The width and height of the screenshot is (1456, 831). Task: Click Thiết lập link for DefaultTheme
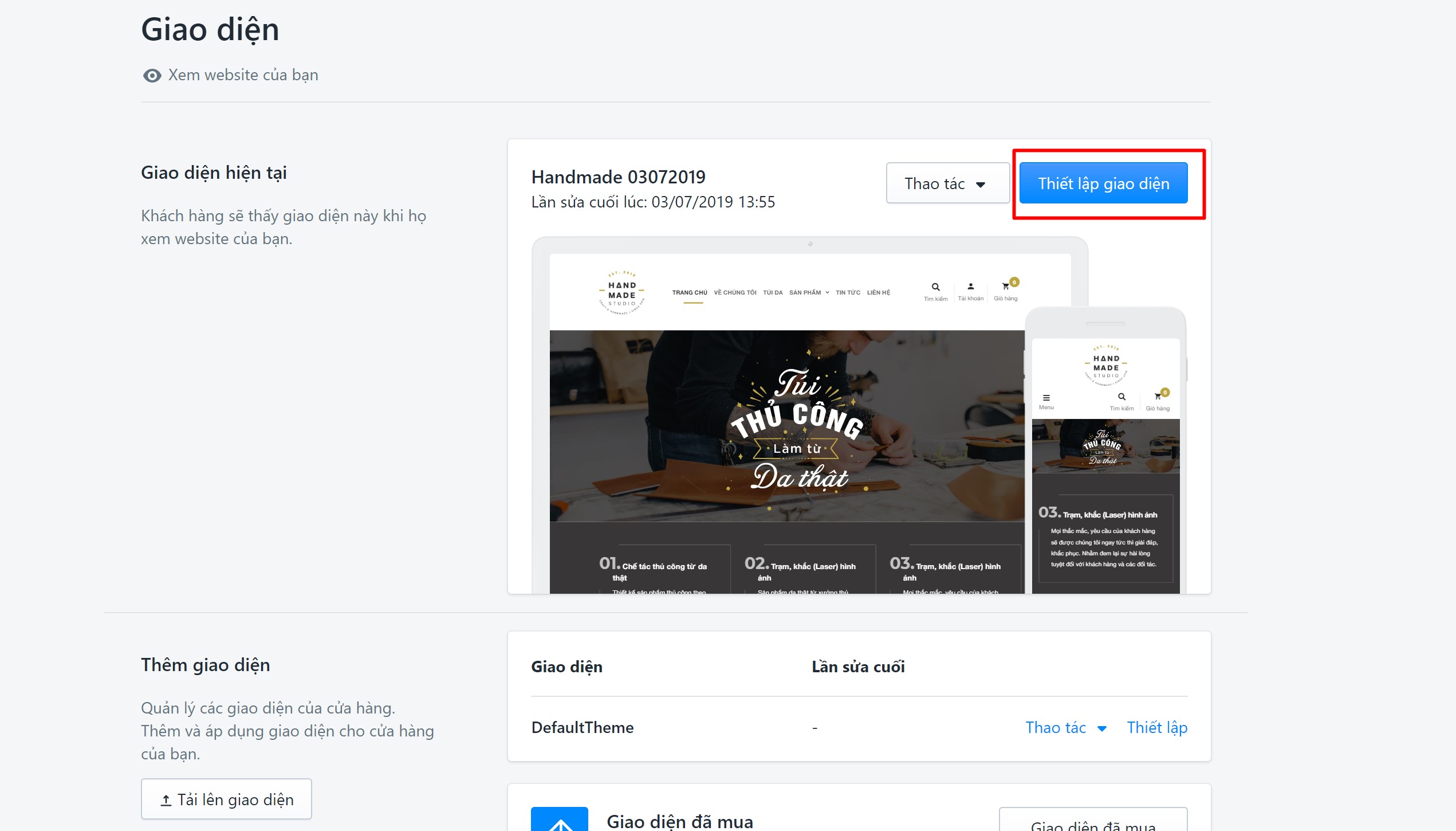click(1157, 727)
